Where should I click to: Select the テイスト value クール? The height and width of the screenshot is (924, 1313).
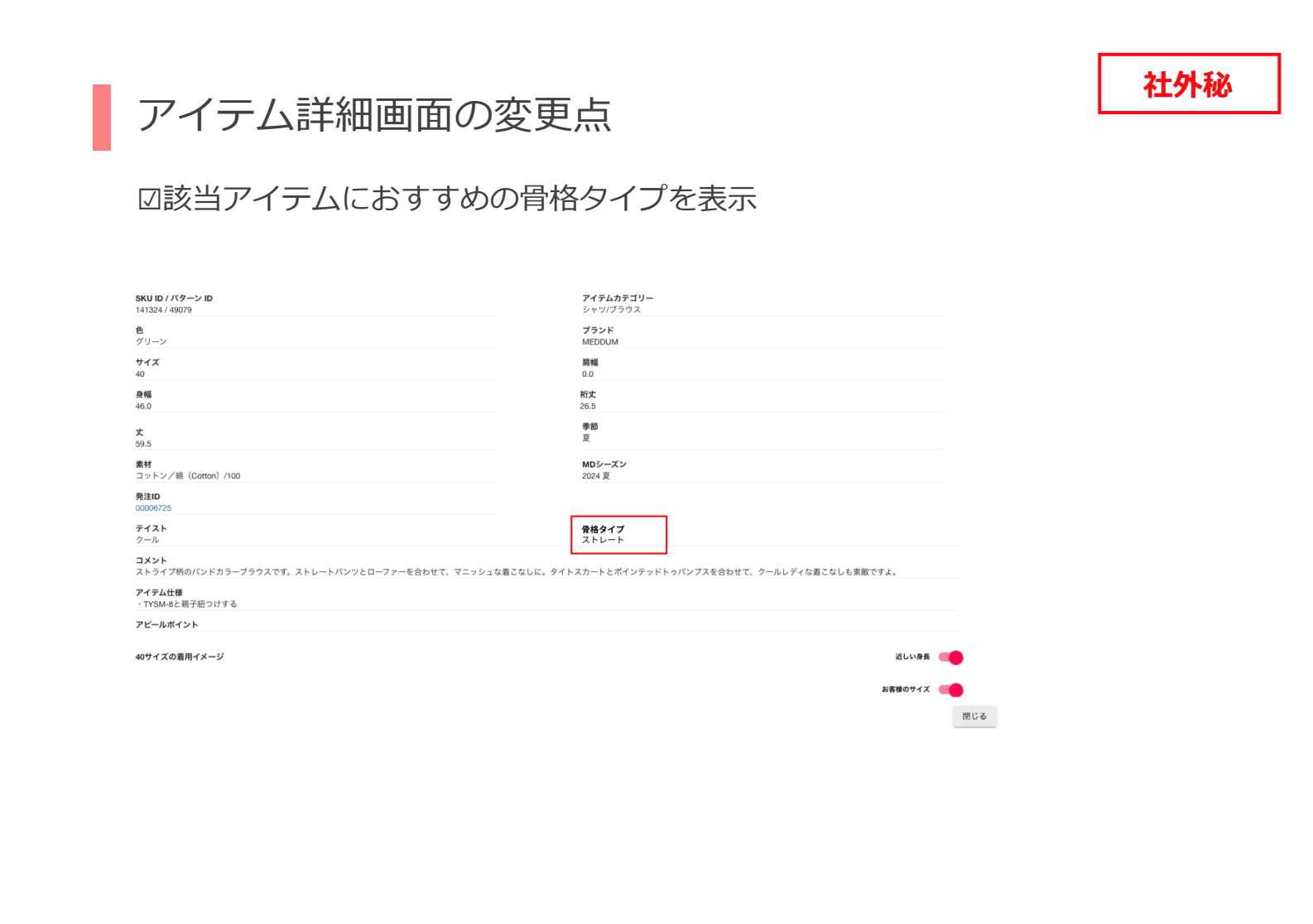click(x=147, y=540)
